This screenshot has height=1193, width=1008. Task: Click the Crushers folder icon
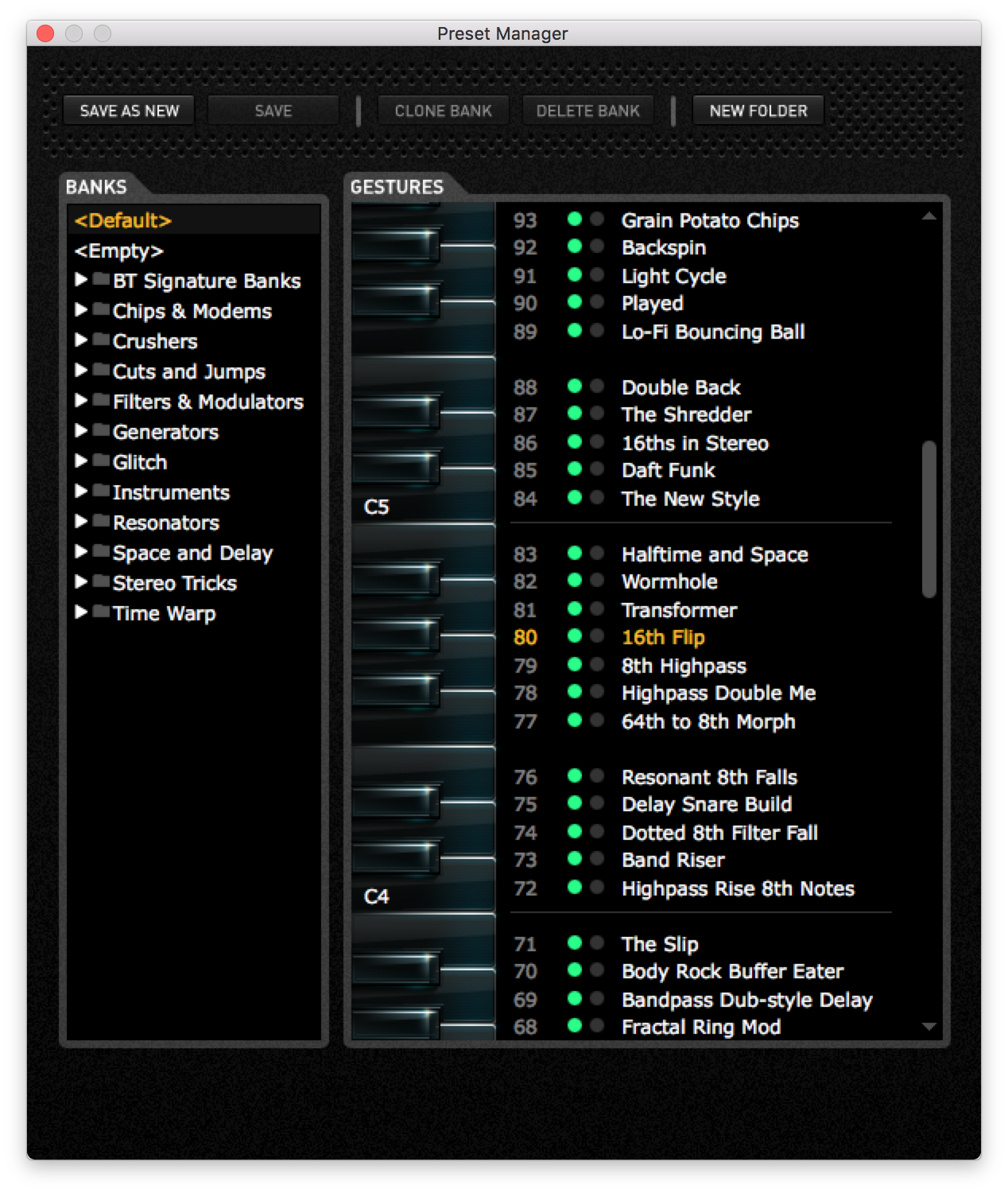pos(101,340)
